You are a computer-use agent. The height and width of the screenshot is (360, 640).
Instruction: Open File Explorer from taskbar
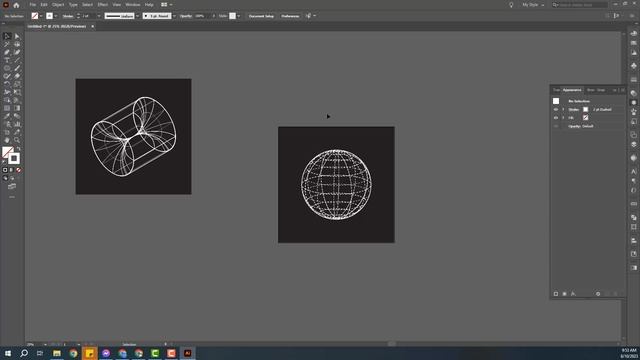click(x=57, y=353)
